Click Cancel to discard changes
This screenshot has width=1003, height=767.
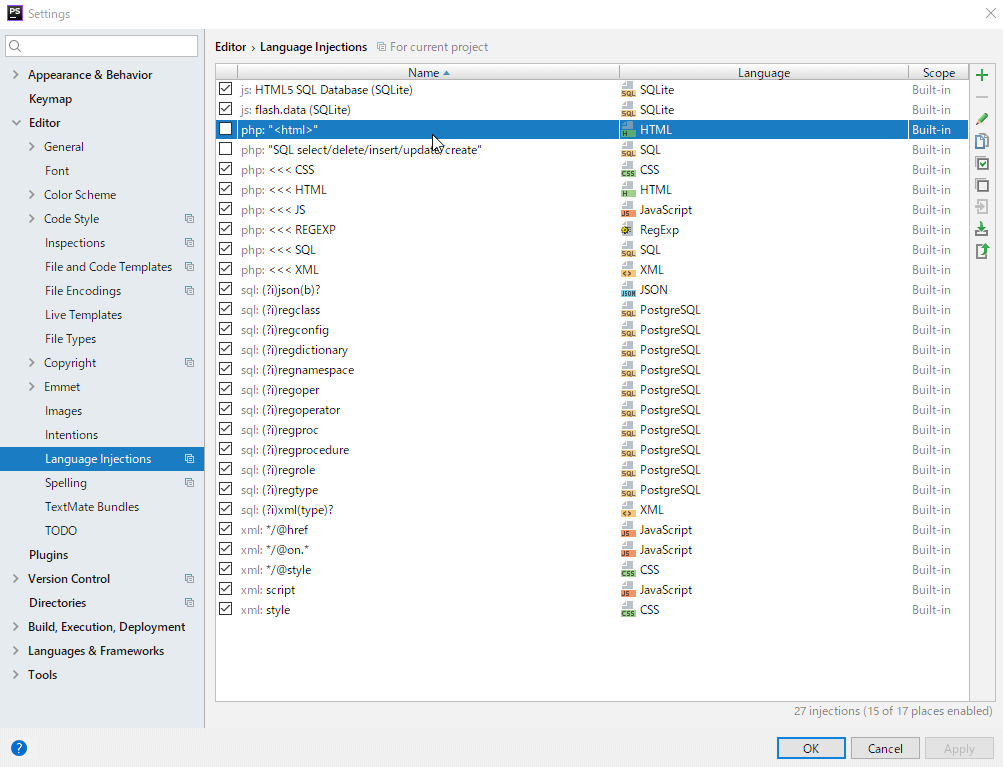click(884, 748)
